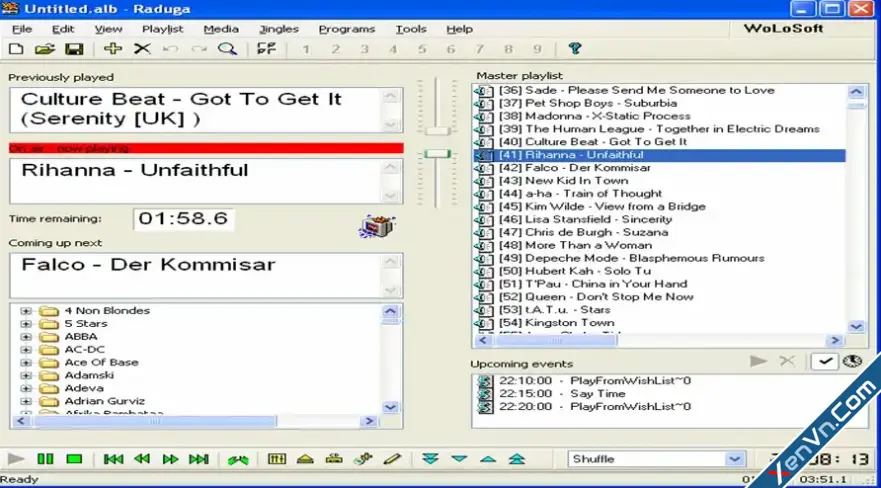Save the playlist with the floppy icon
This screenshot has width=881, height=488.
tap(74, 49)
